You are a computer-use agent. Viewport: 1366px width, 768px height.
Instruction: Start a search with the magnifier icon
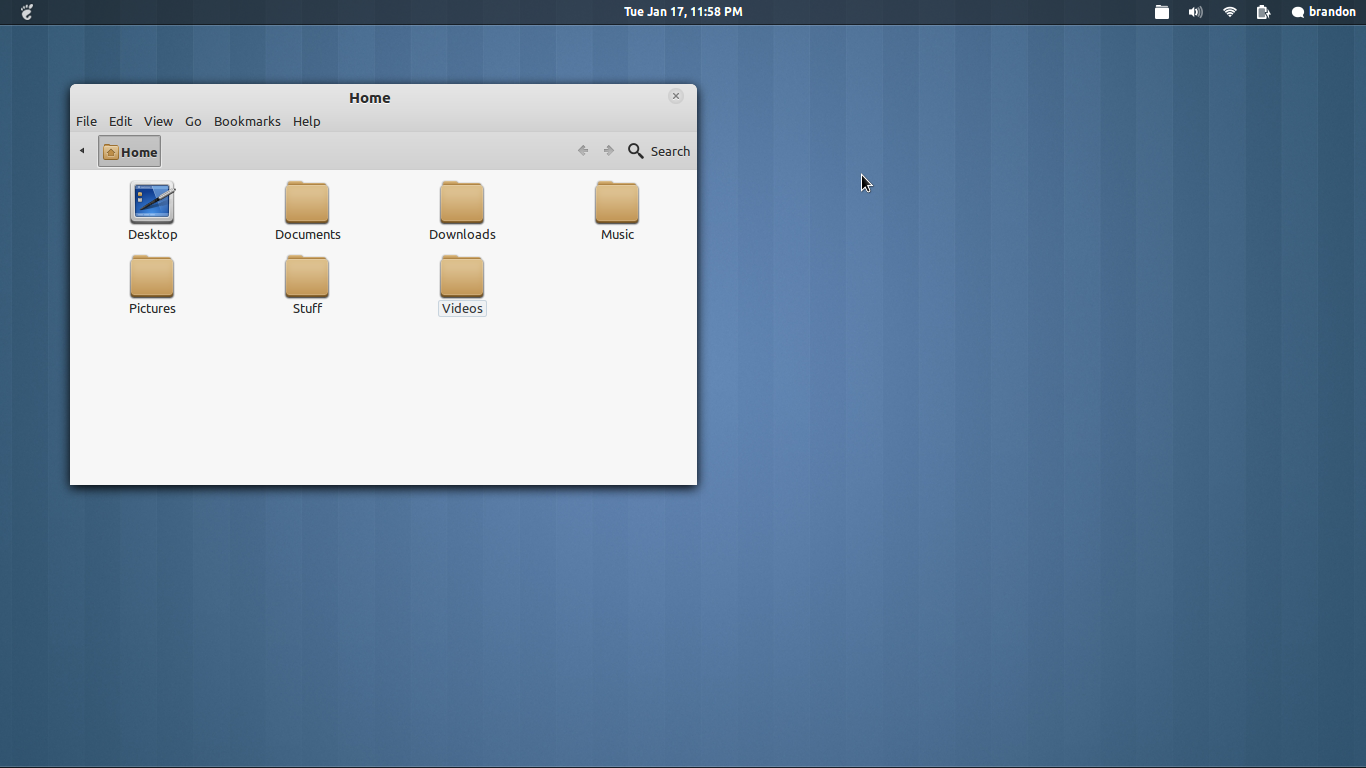point(636,151)
